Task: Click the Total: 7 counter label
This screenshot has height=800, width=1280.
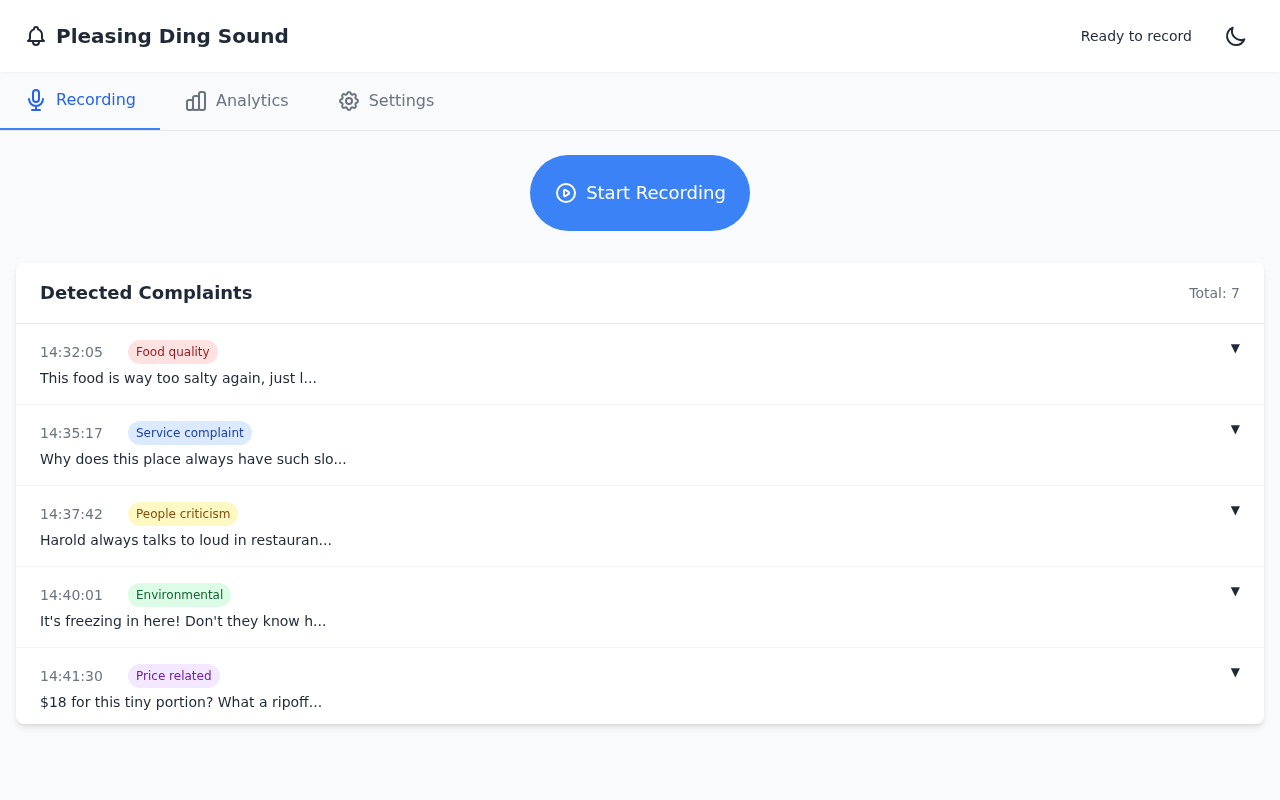Action: (x=1213, y=293)
